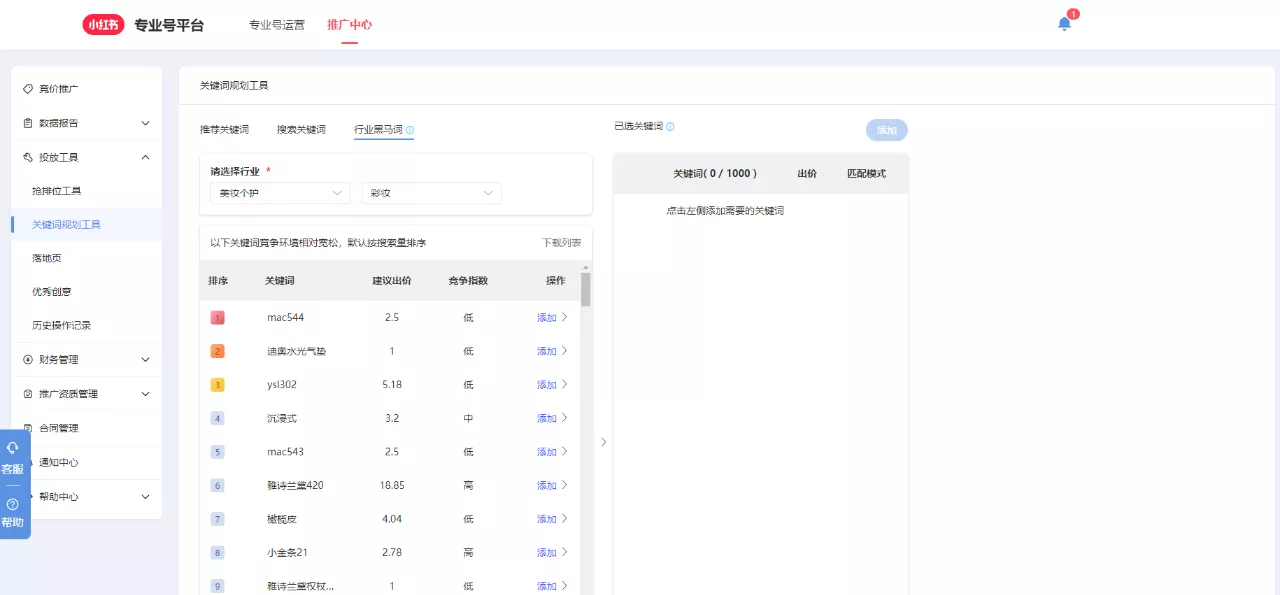
Task: Switch to 推广中心 top tab
Action: [349, 25]
